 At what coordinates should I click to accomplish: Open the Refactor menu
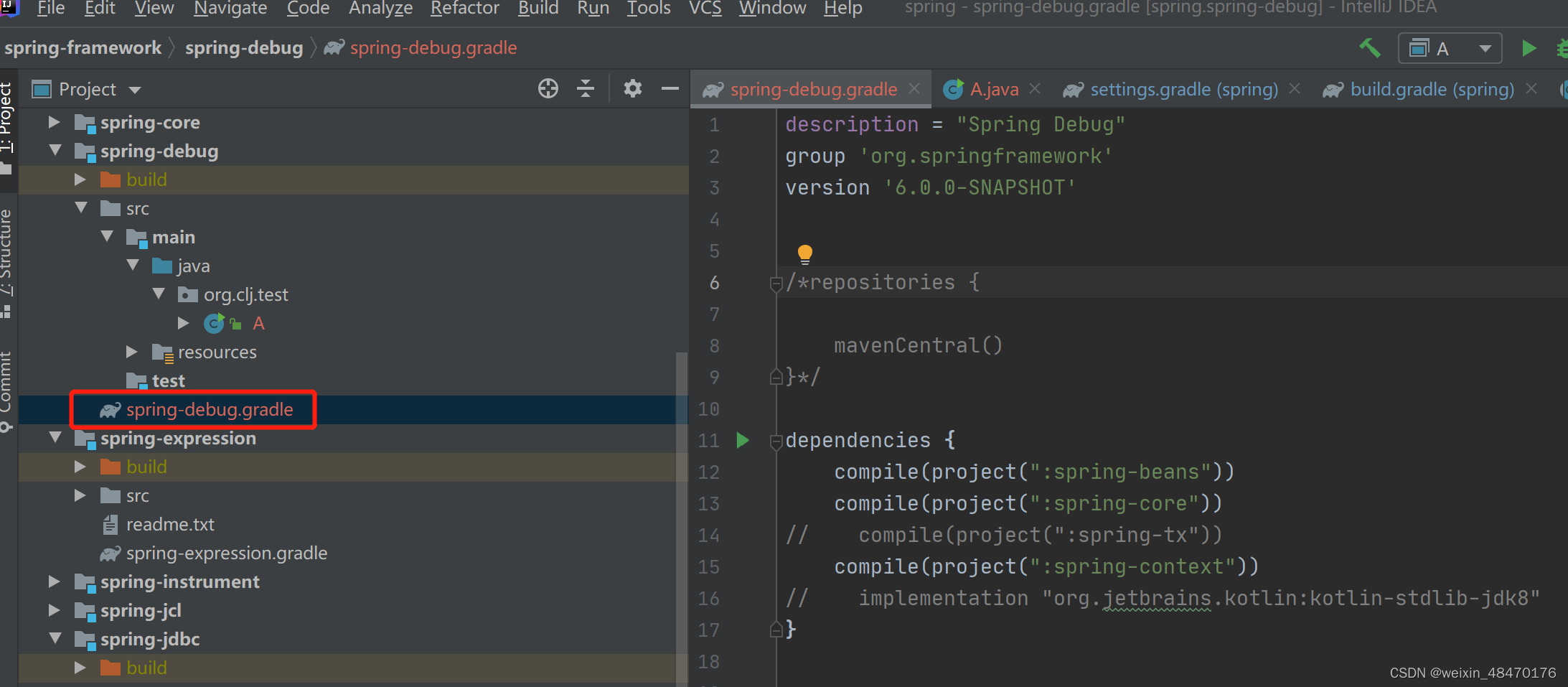(465, 9)
